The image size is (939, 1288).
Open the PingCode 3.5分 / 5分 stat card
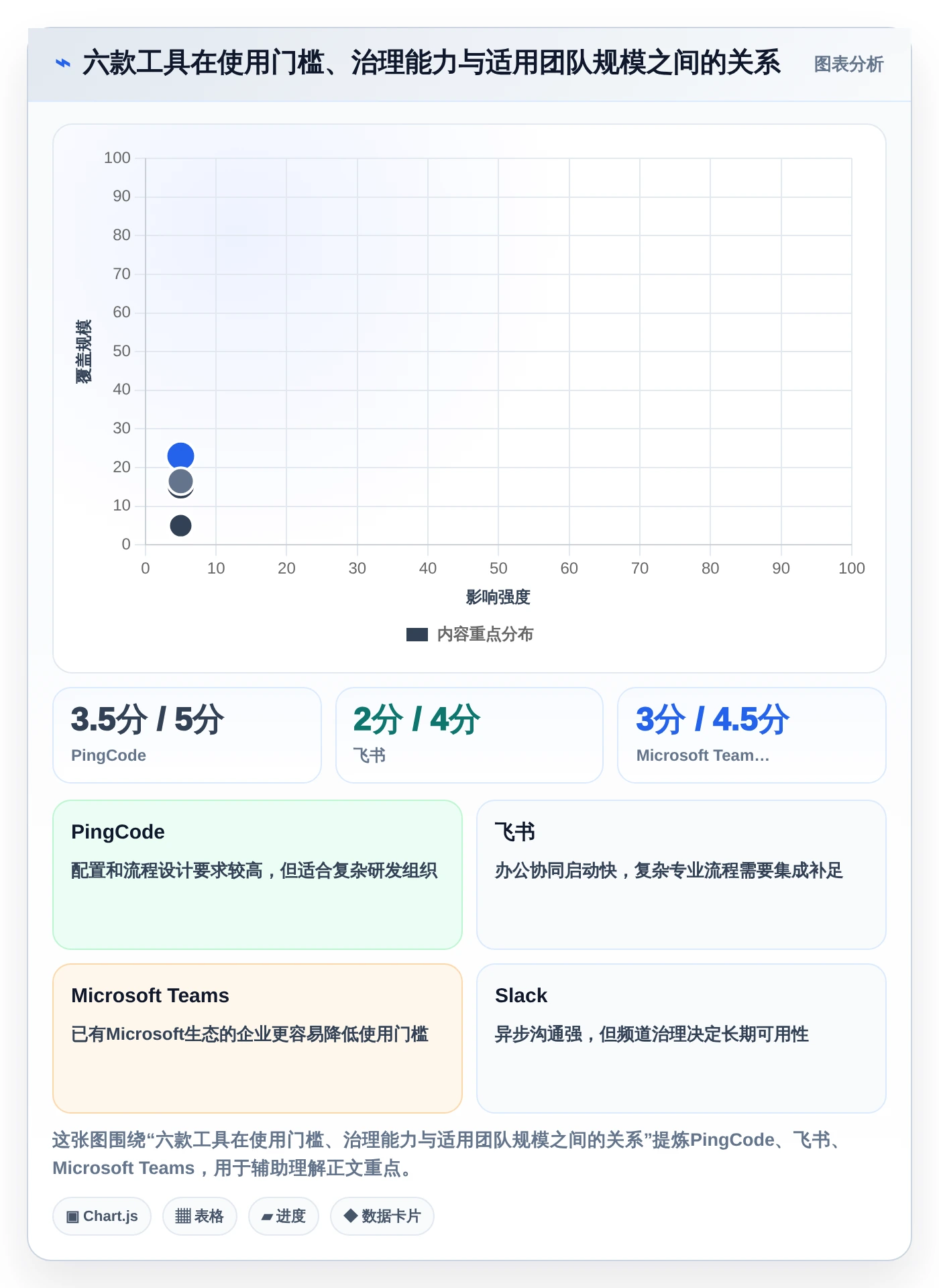point(187,735)
